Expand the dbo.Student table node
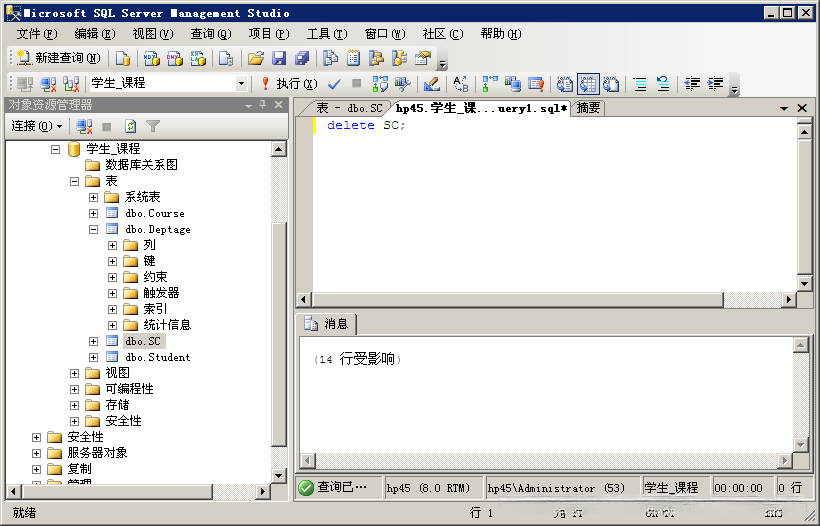This screenshot has width=820, height=526. (x=93, y=357)
